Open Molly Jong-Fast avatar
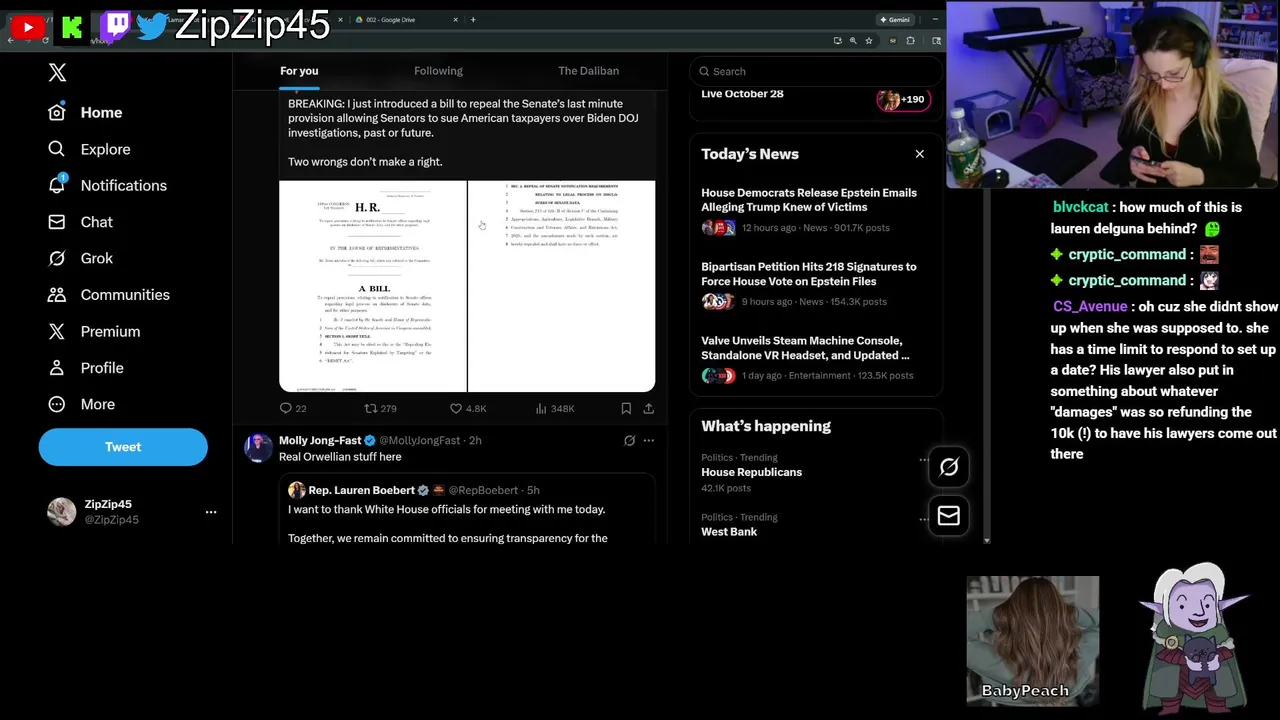The image size is (1280, 720). (x=258, y=448)
